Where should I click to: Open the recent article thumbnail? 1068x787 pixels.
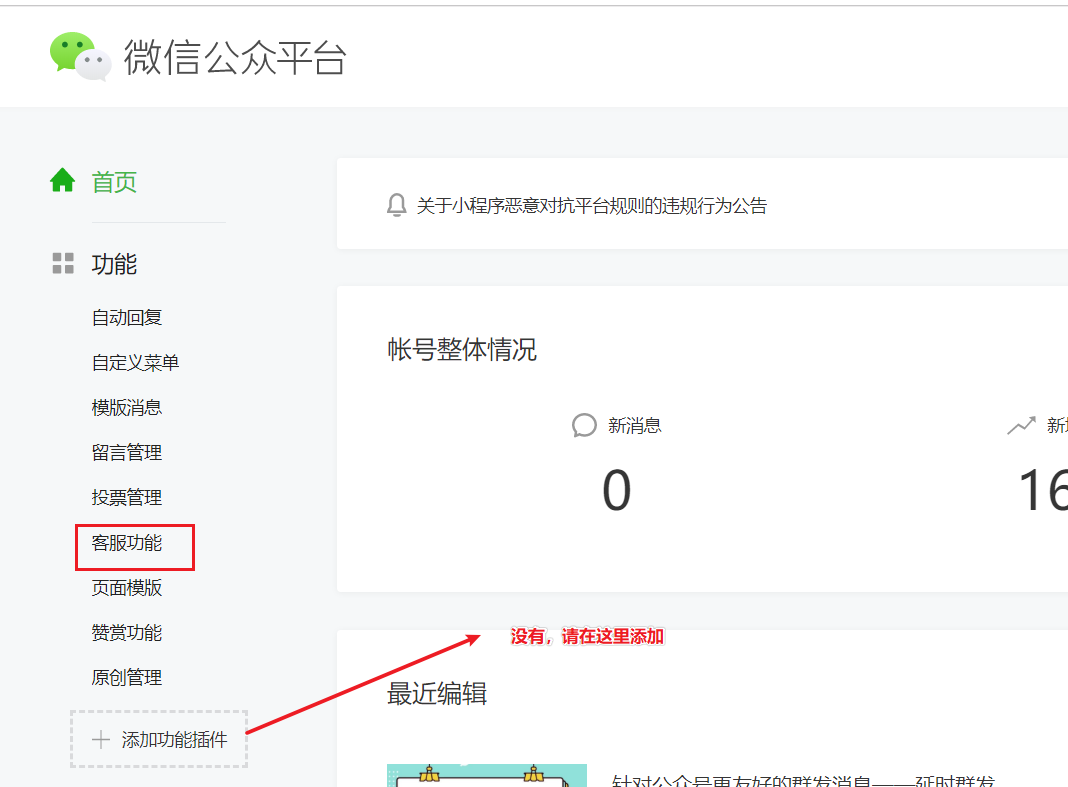pyautogui.click(x=486, y=775)
